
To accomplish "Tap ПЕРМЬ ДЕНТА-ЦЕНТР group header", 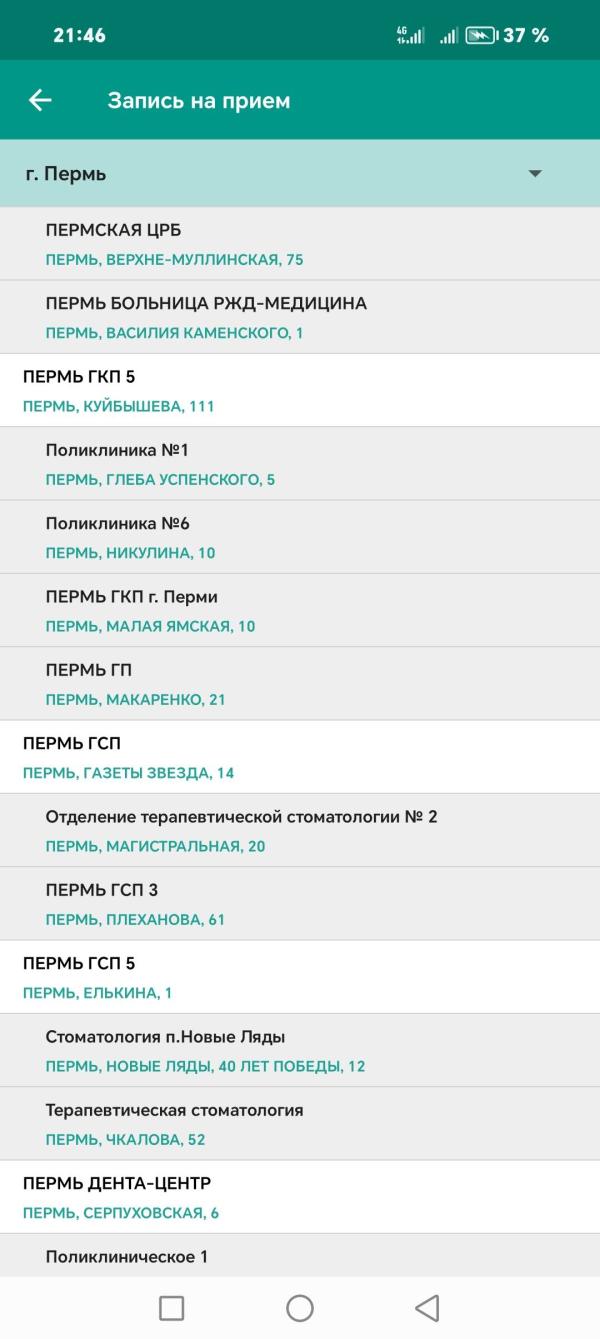I will (300, 1197).
